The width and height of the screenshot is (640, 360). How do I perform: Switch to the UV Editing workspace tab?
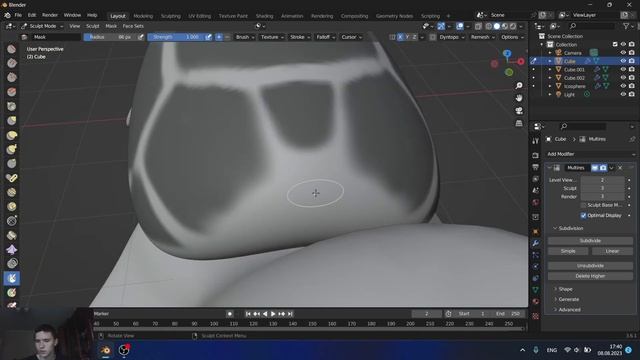[x=199, y=16]
